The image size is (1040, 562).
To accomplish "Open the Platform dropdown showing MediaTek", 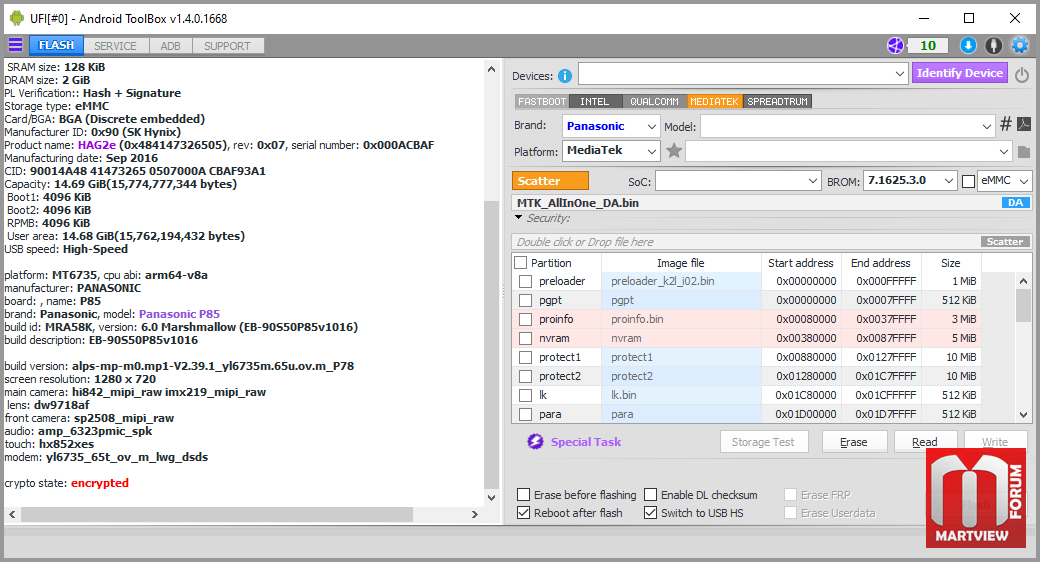I will pos(611,151).
